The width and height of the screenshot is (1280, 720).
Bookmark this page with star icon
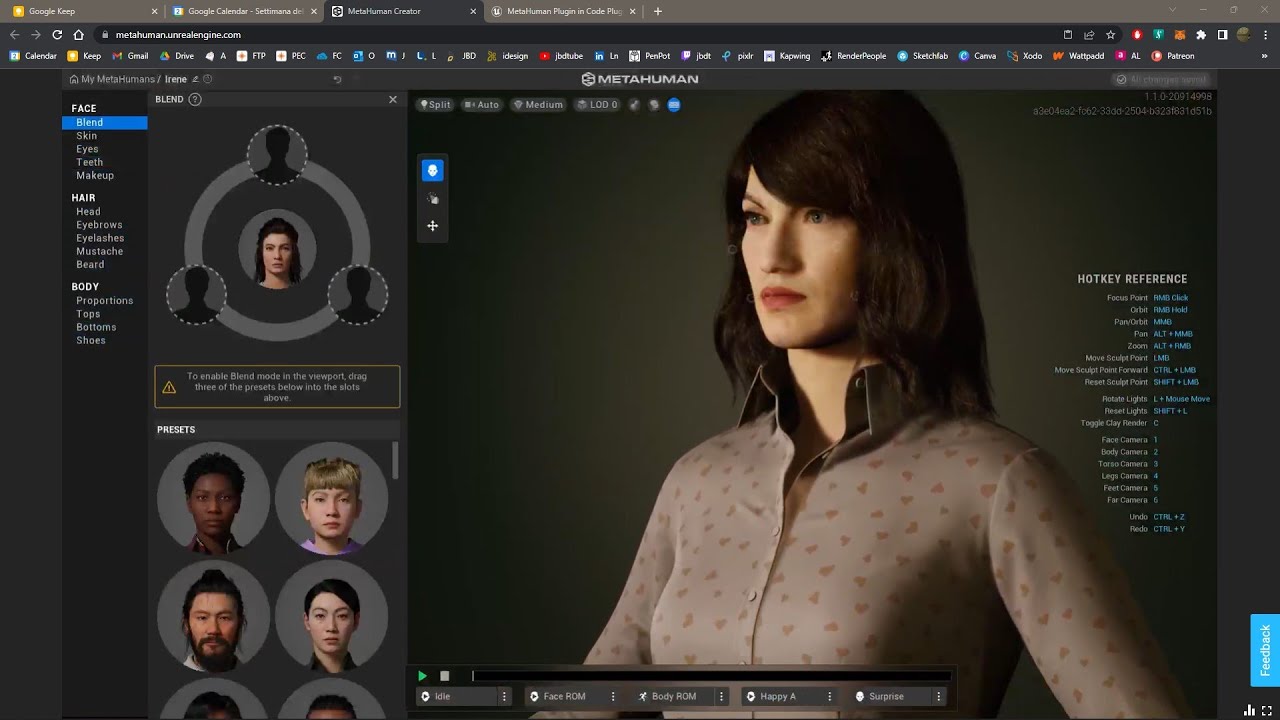(1110, 34)
